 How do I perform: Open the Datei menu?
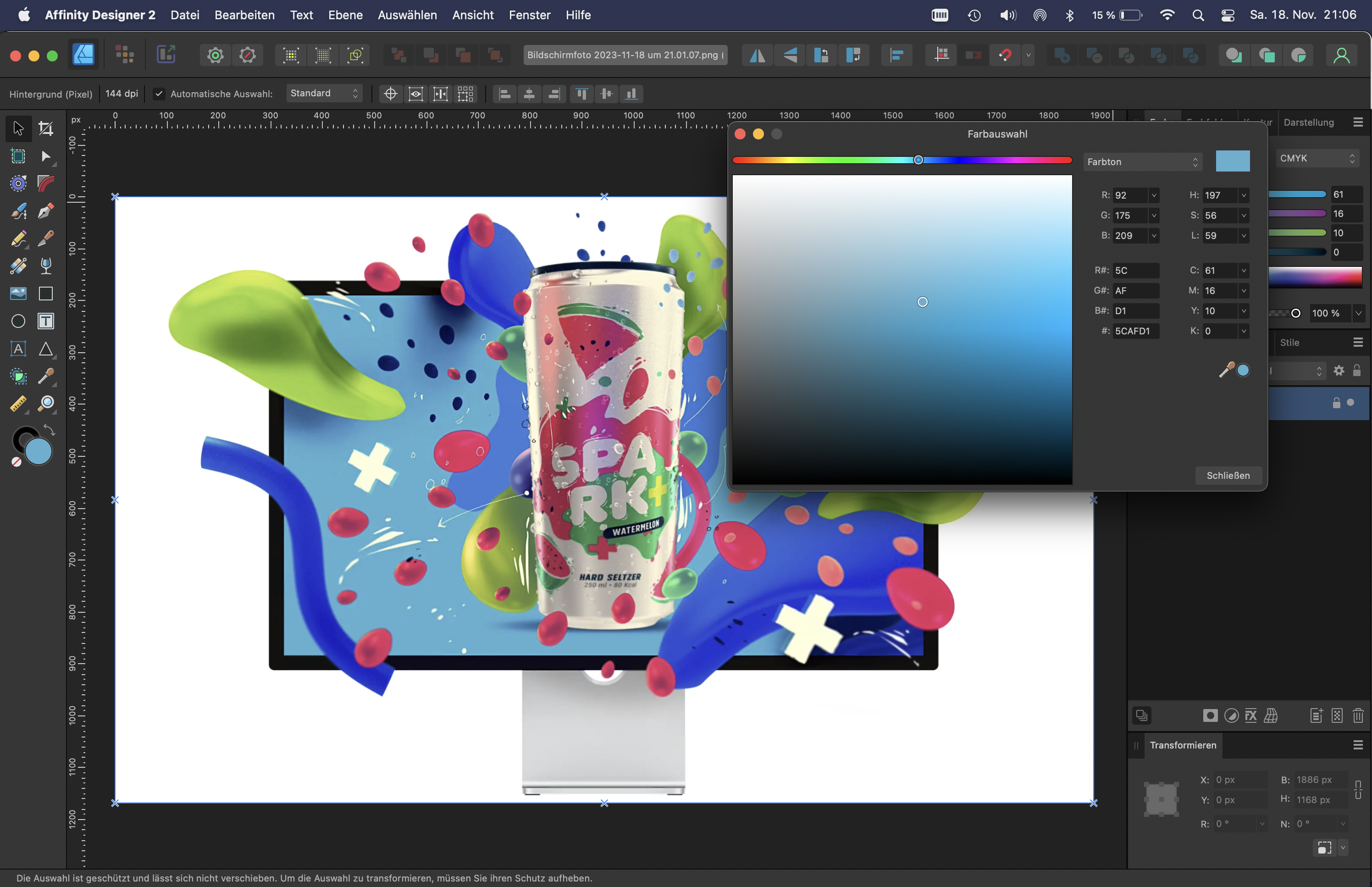coord(185,15)
